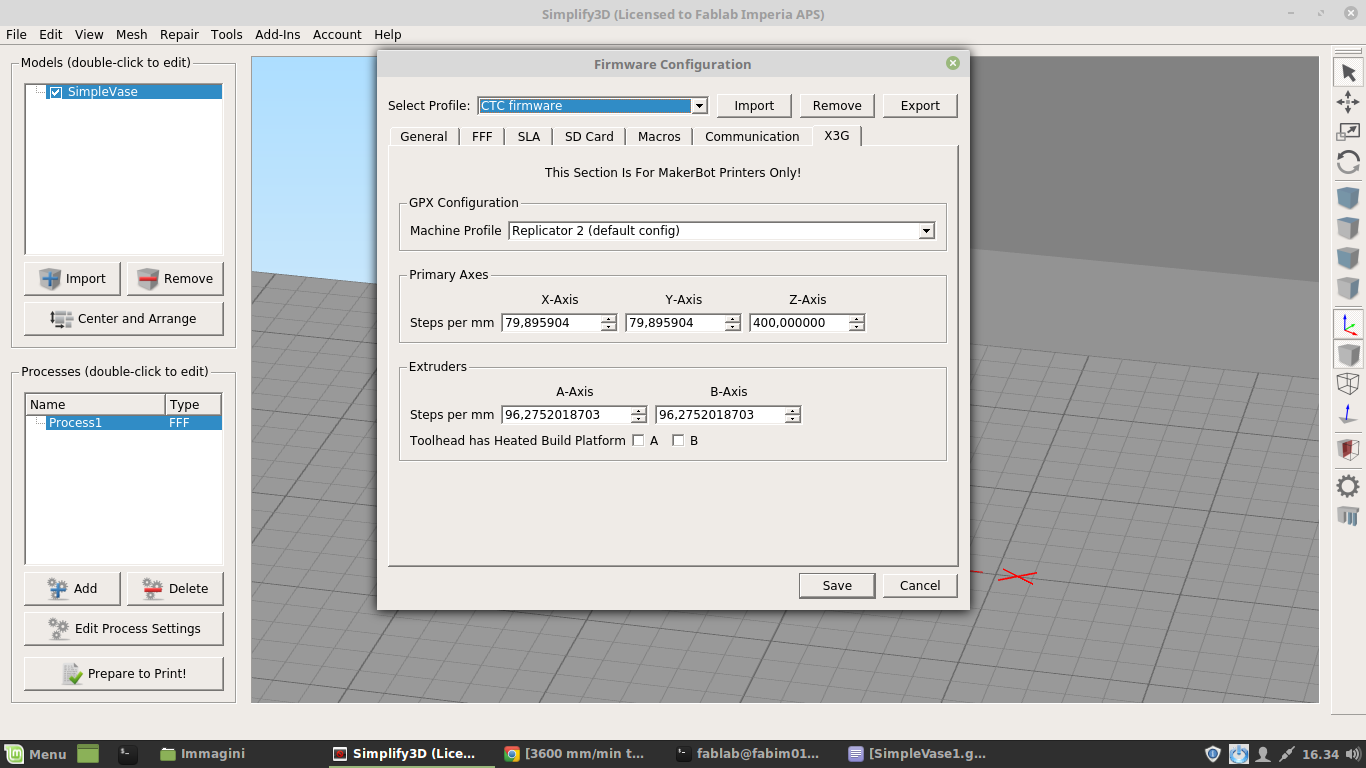Cancel the Firmware Configuration dialog
This screenshot has width=1366, height=768.
[x=920, y=586]
